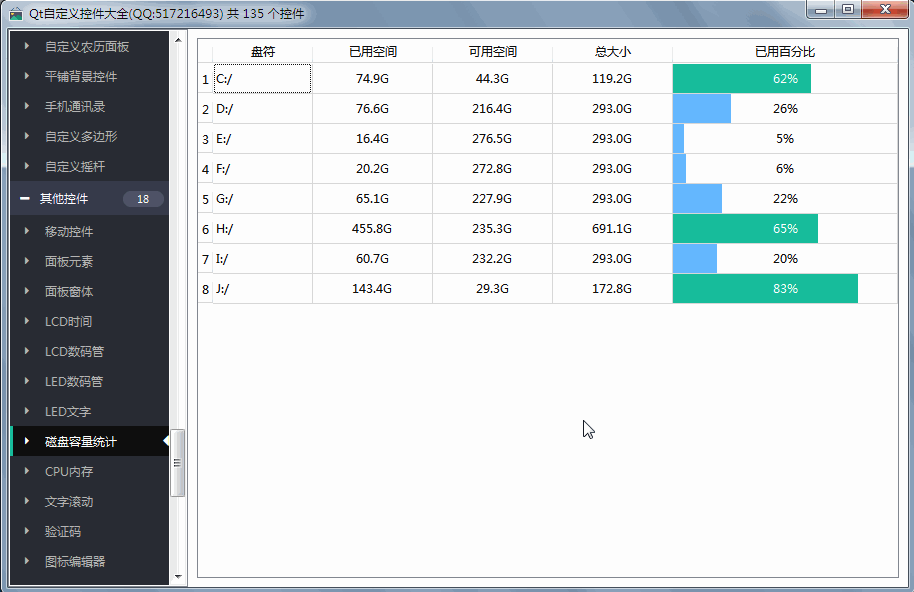914x592 pixels.
Task: Select row header number 5
Action: 205,199
